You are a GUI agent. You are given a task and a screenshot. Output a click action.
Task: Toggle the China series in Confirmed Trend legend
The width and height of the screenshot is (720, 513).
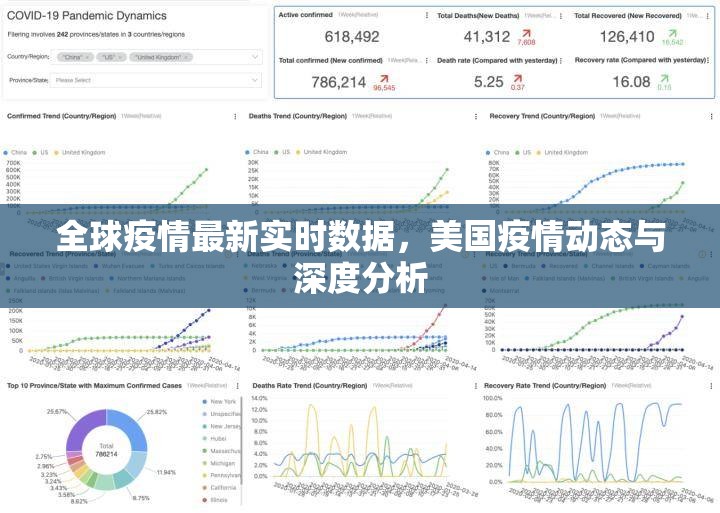coord(19,152)
